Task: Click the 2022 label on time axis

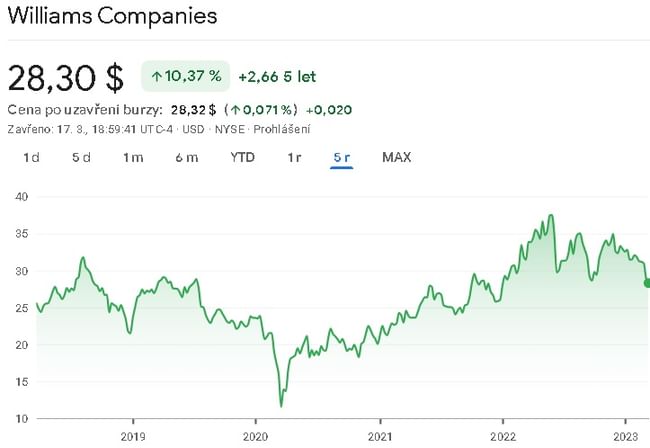Action: click(x=502, y=436)
